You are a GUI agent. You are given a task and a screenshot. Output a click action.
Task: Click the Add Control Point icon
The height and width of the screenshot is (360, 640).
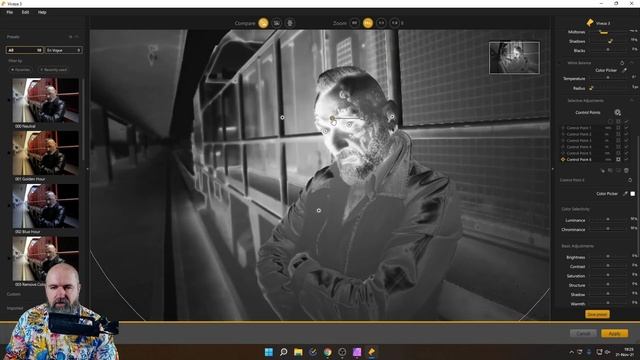[617, 112]
